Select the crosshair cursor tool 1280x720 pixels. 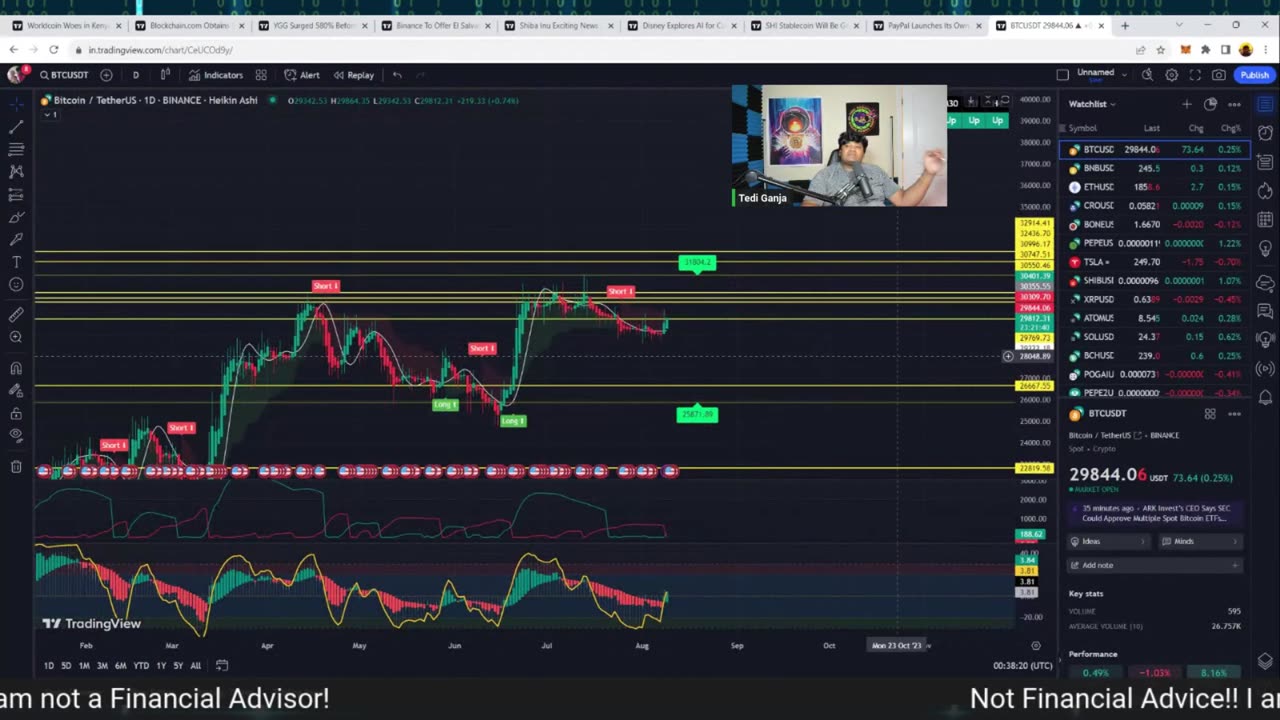[x=16, y=104]
